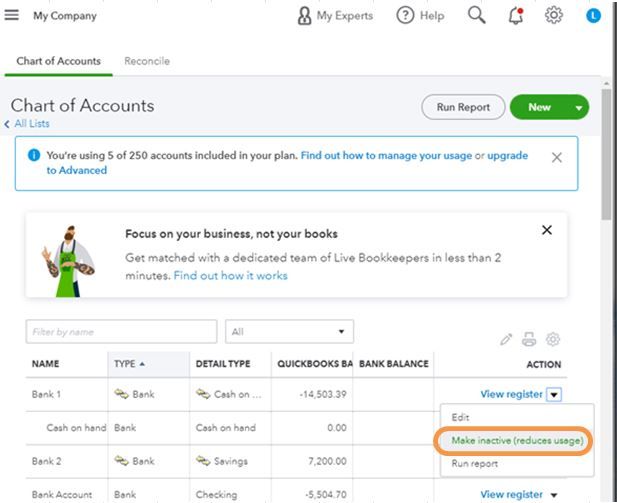Click the Checking detail type cell
The width and height of the screenshot is (617, 503).
(x=216, y=494)
